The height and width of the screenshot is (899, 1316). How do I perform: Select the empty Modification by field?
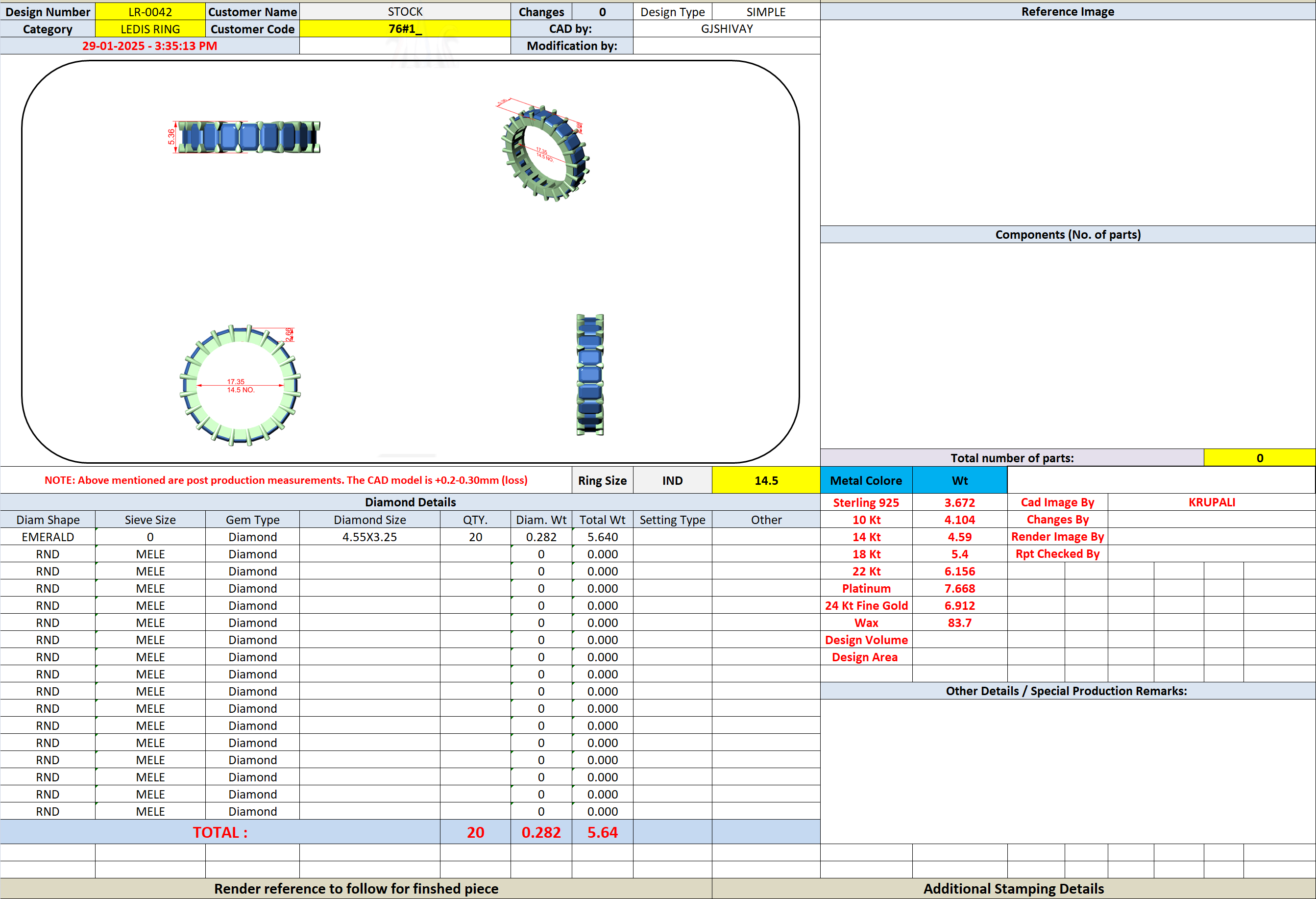pyautogui.click(x=727, y=46)
